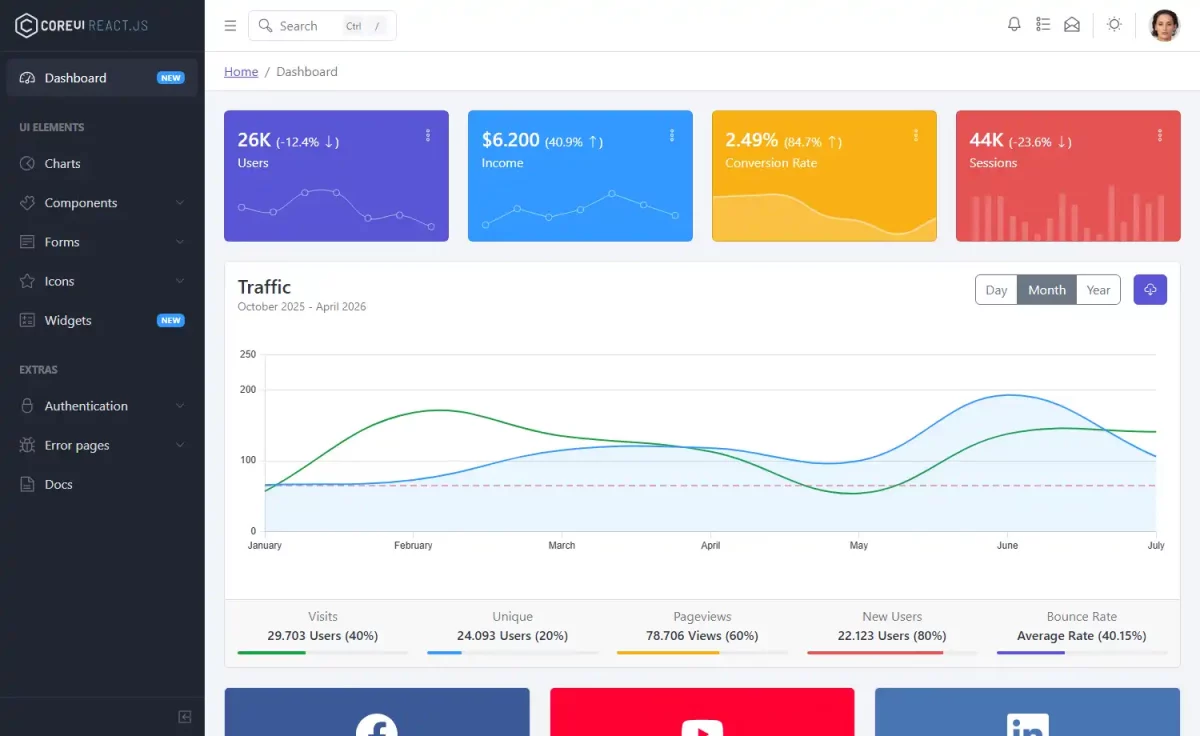
Task: Click the CoreUI React.js logo
Action: (82, 25)
